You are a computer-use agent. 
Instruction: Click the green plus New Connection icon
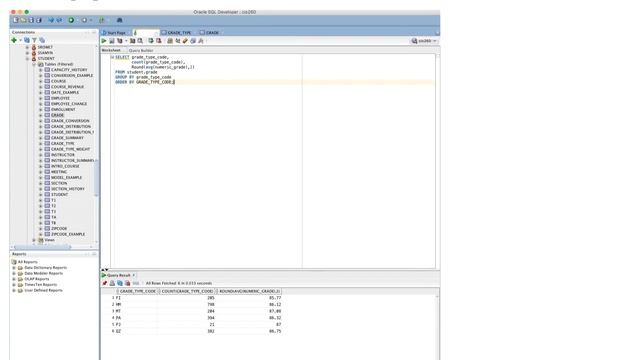14,40
